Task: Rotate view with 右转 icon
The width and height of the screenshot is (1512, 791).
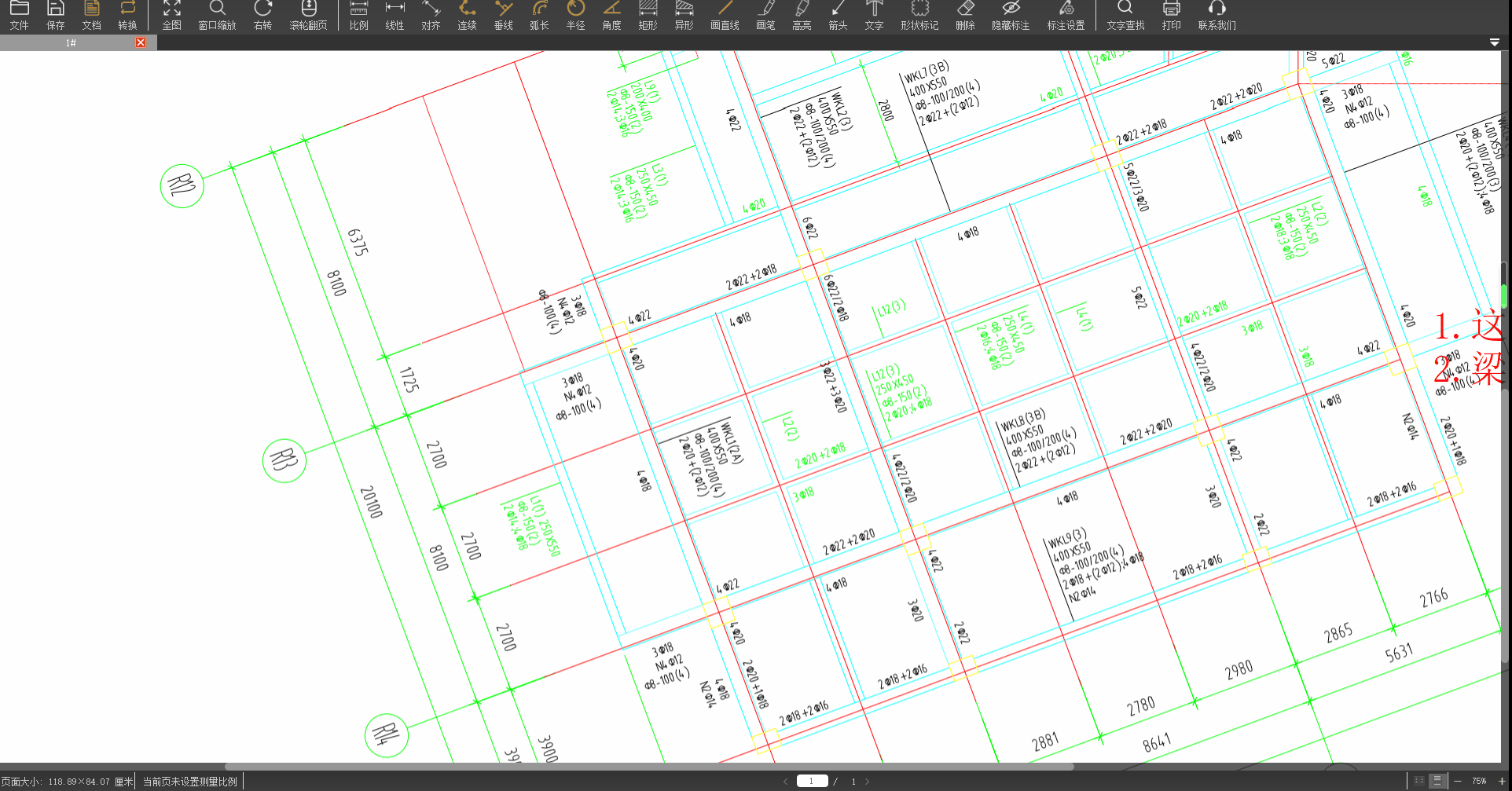Action: click(x=262, y=16)
